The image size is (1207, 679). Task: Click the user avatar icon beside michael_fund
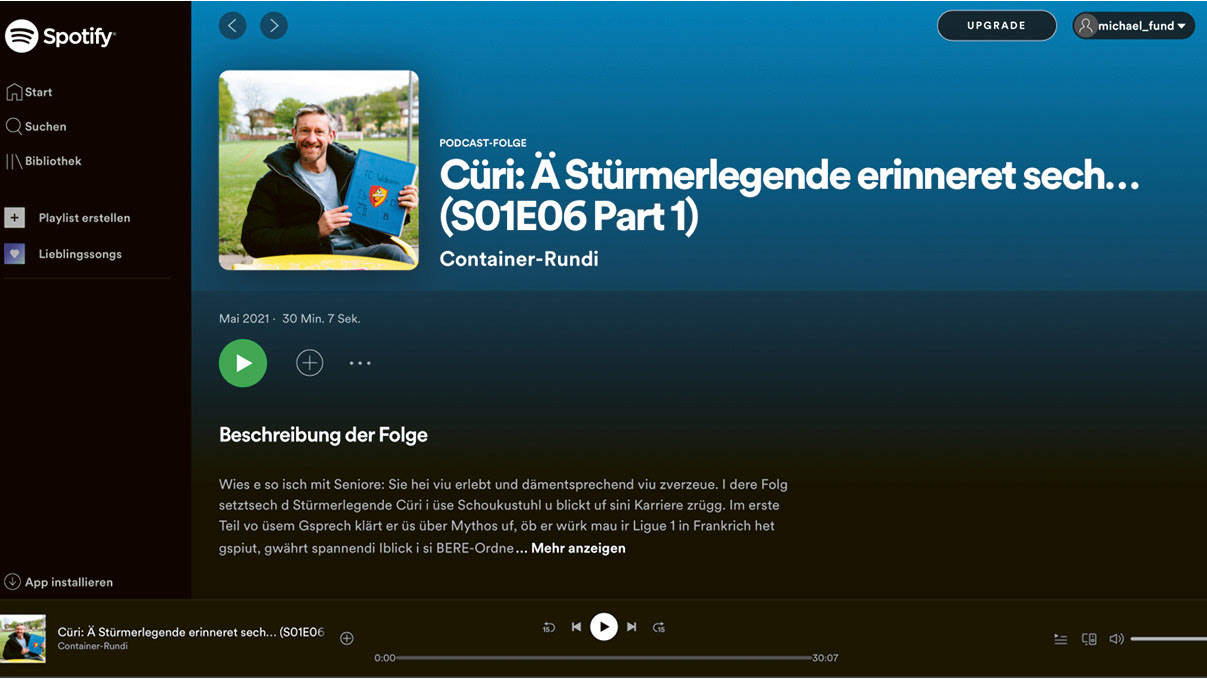pyautogui.click(x=1086, y=26)
